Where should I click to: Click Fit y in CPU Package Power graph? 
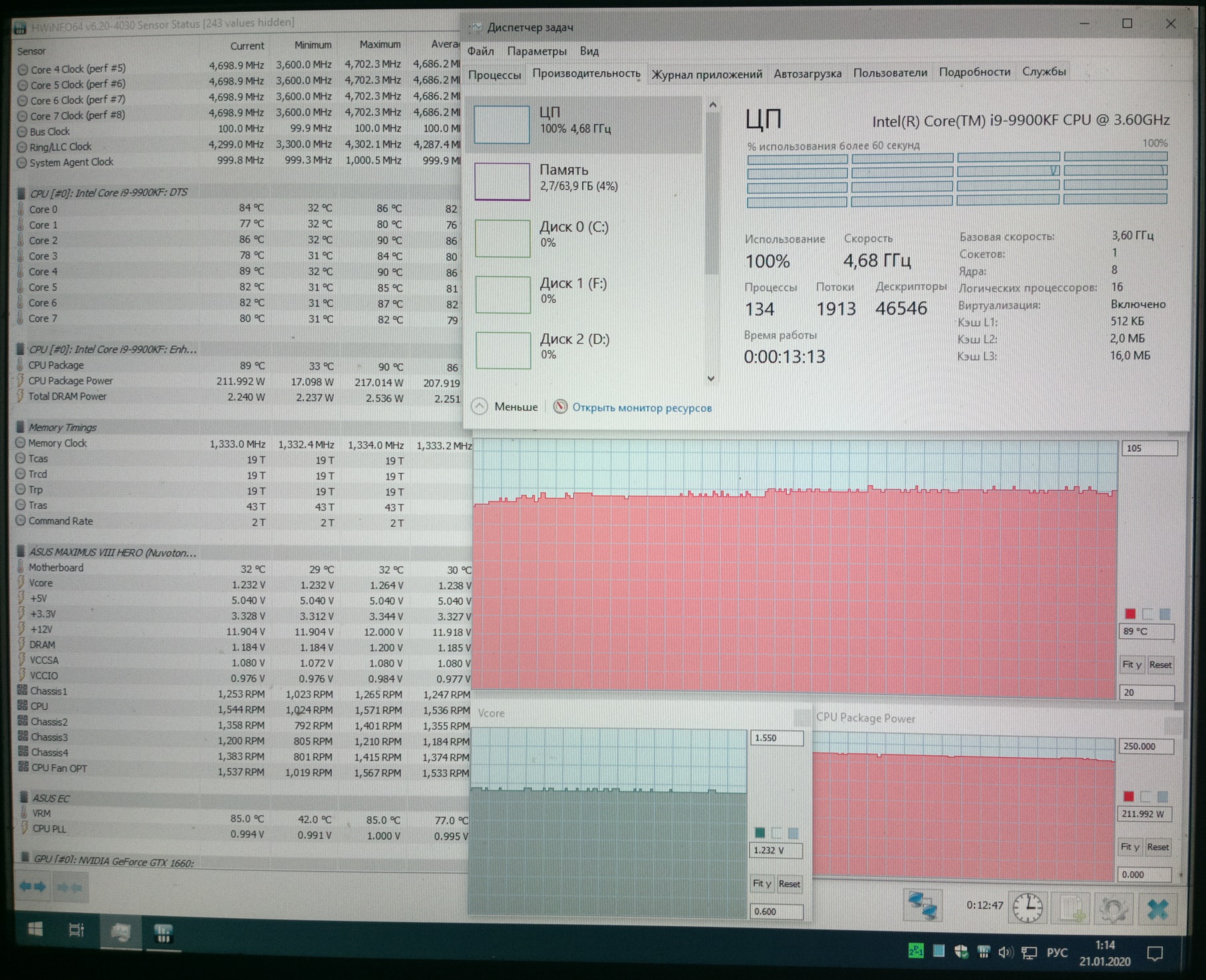[x=1130, y=847]
